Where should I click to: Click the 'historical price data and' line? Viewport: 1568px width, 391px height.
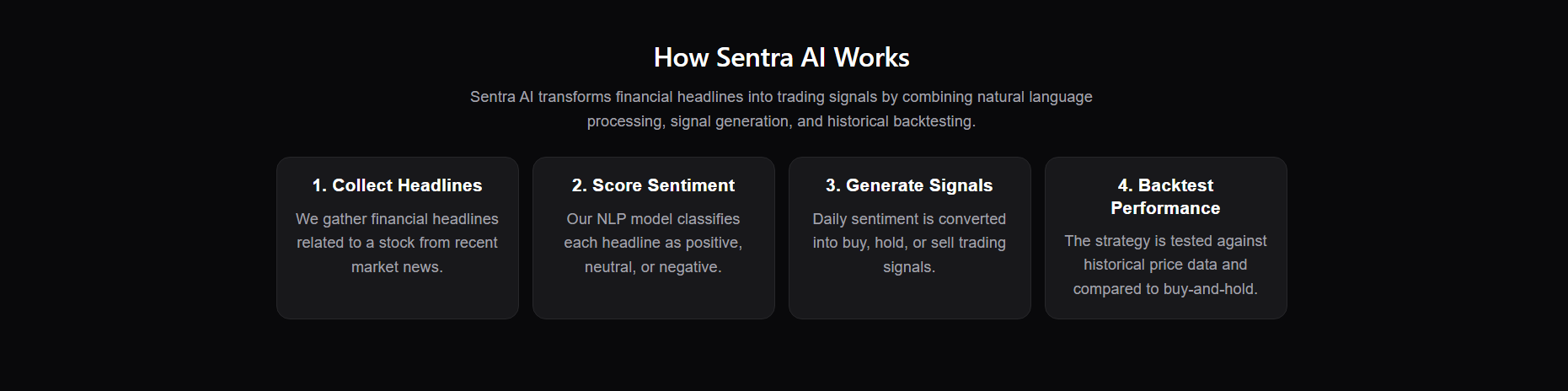tap(1166, 265)
